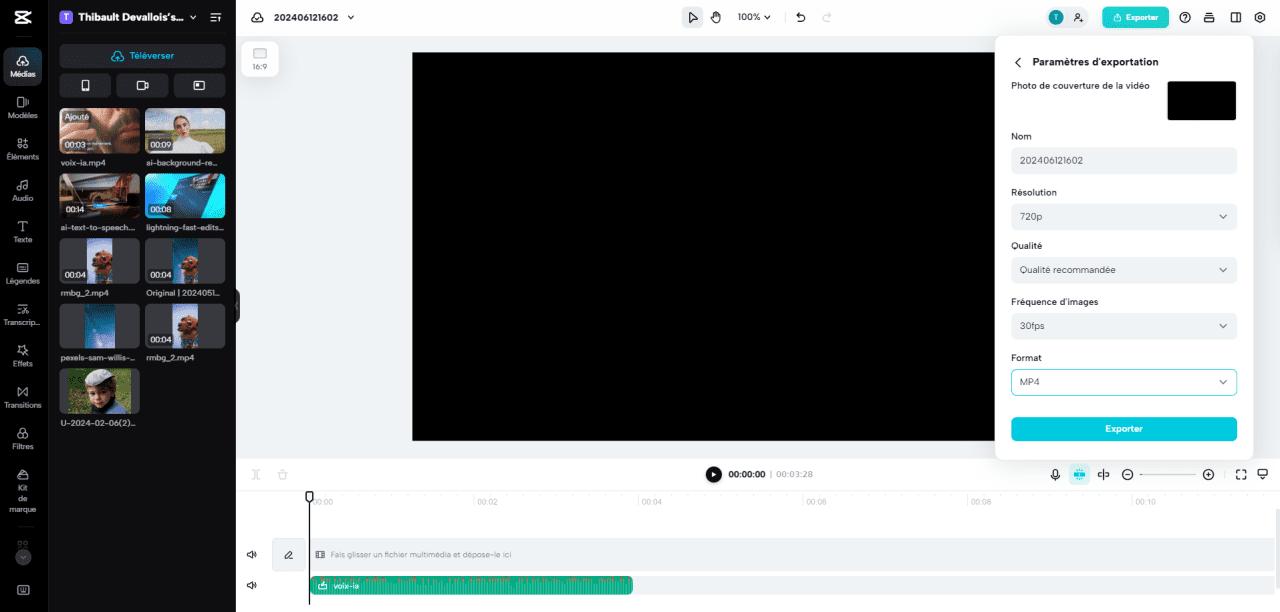
Task: Click the video cover photo thumbnail
Action: (1201, 101)
